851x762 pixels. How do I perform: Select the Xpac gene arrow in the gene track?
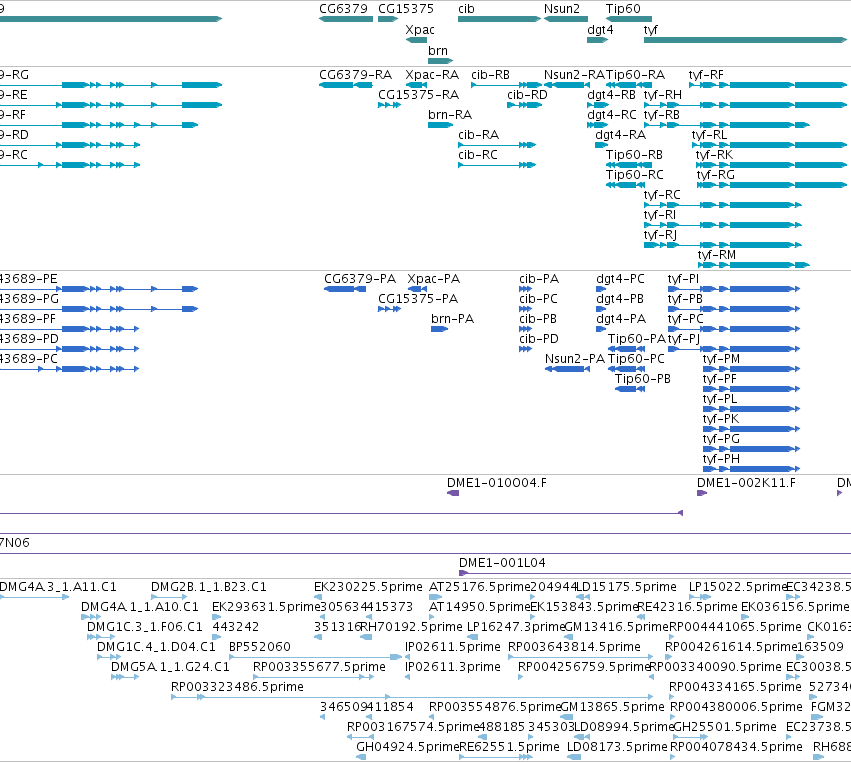pyautogui.click(x=416, y=40)
